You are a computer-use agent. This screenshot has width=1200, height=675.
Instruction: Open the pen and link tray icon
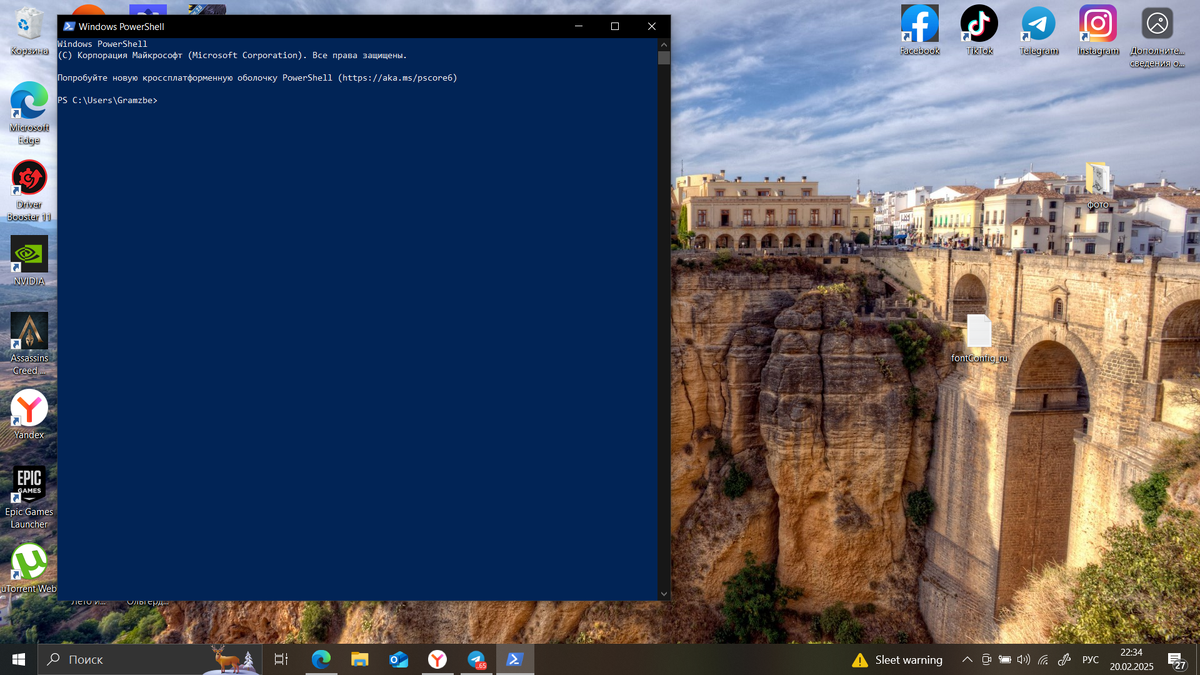pyautogui.click(x=1065, y=660)
